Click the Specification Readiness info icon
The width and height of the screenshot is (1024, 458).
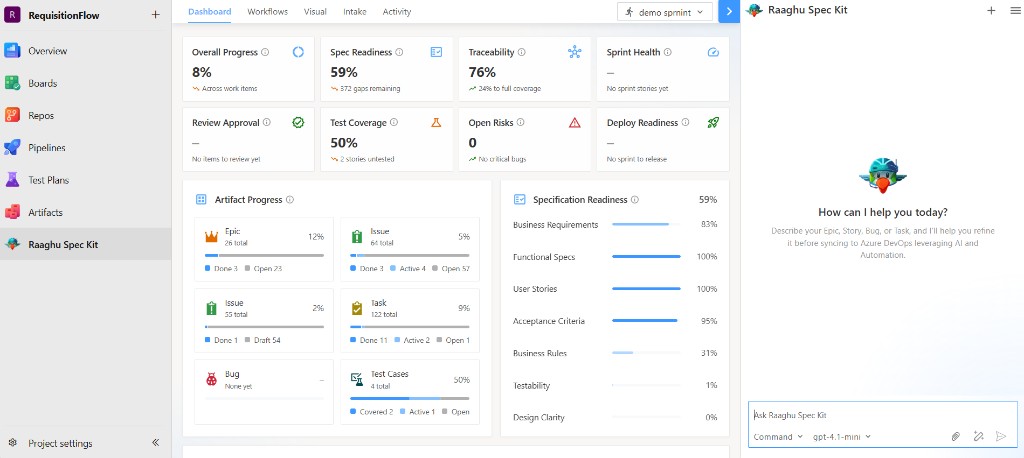(635, 200)
